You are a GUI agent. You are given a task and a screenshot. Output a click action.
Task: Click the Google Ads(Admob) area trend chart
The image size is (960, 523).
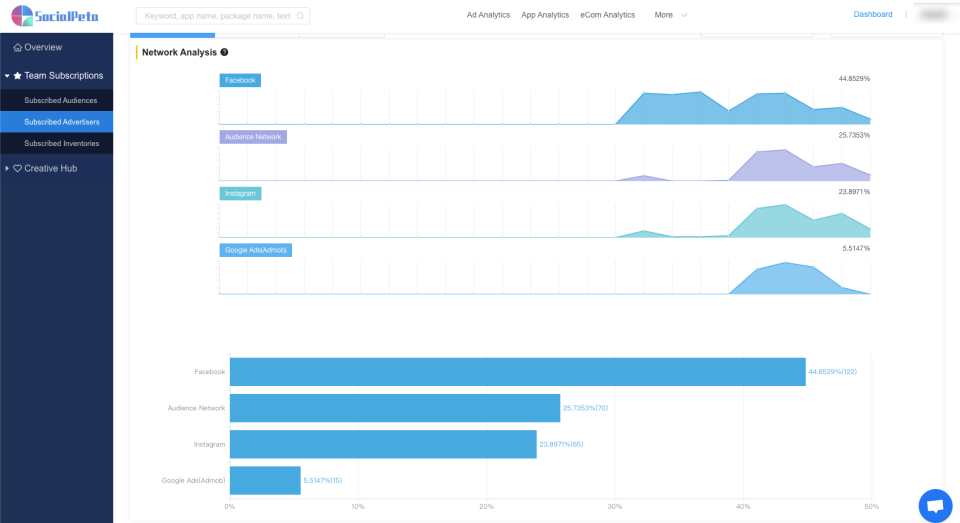pos(545,277)
